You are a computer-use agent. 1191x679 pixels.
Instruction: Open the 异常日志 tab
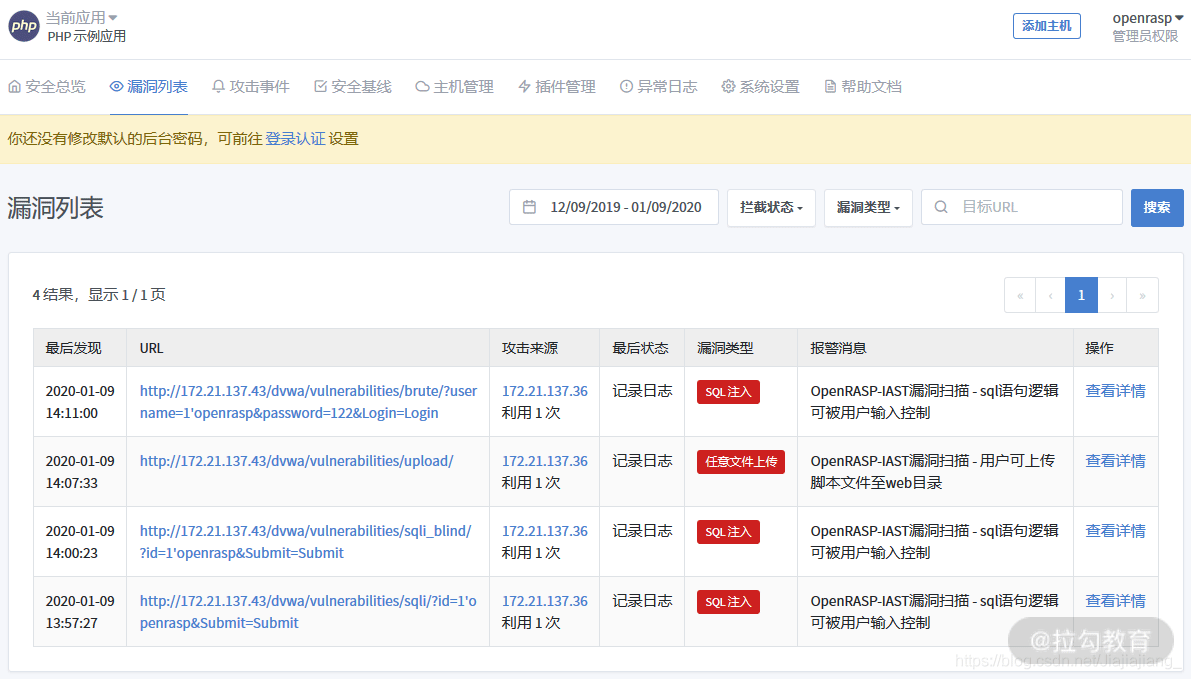pyautogui.click(x=659, y=87)
